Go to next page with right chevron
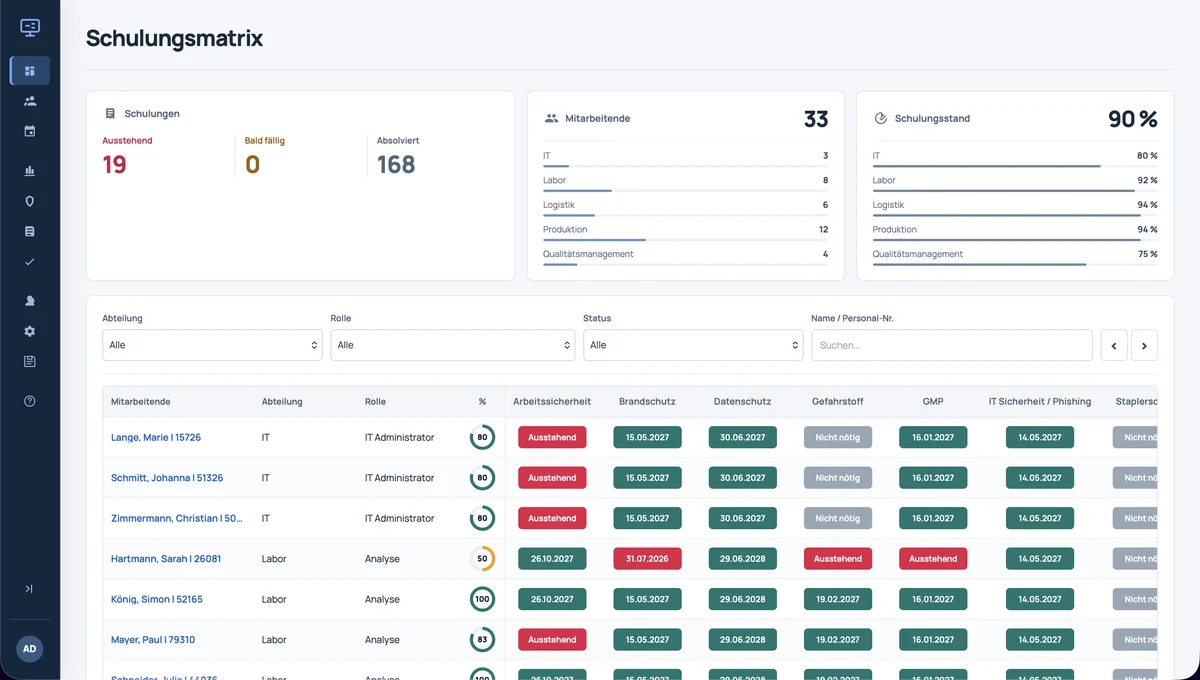 click(1144, 345)
